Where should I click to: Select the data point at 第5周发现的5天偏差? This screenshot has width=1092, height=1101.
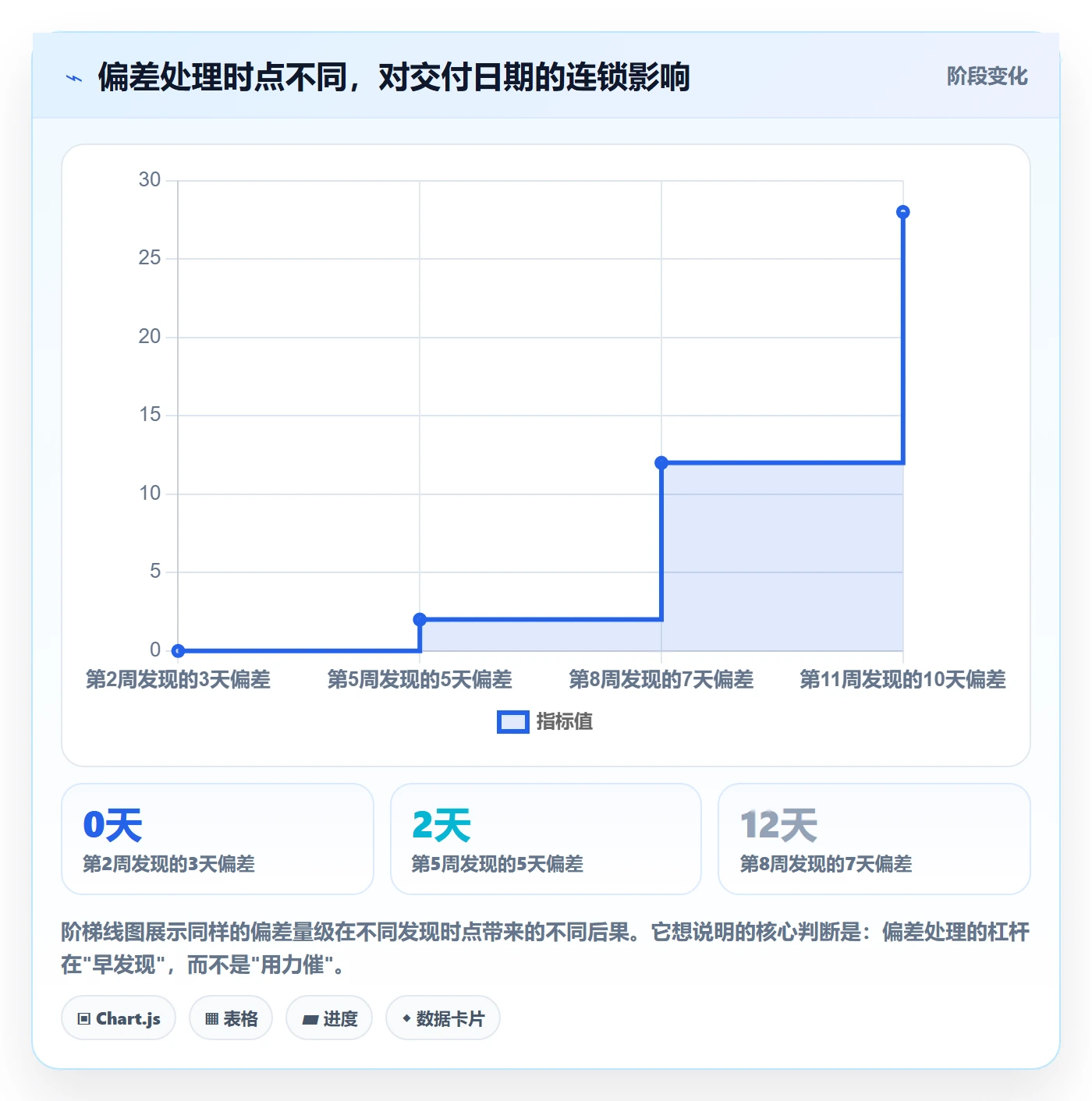420,619
